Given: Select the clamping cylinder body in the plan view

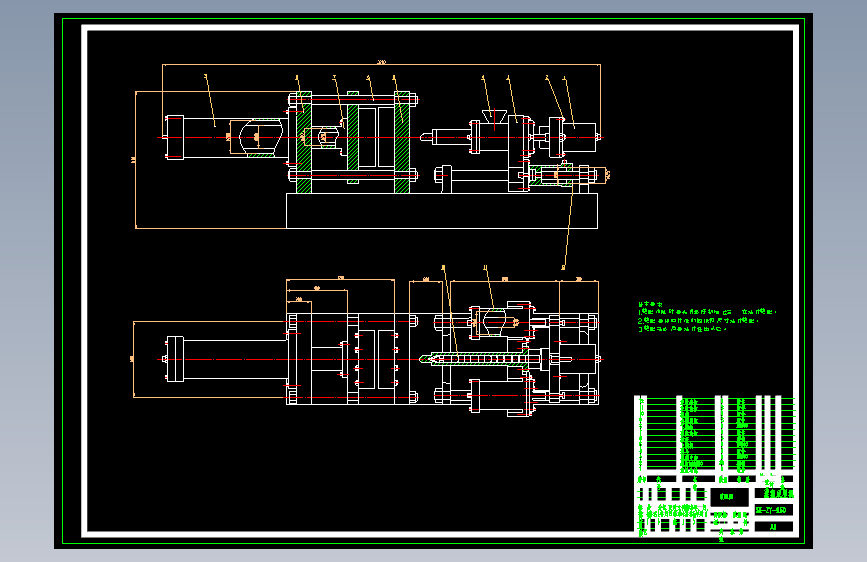Looking at the screenshot, I should (235, 360).
